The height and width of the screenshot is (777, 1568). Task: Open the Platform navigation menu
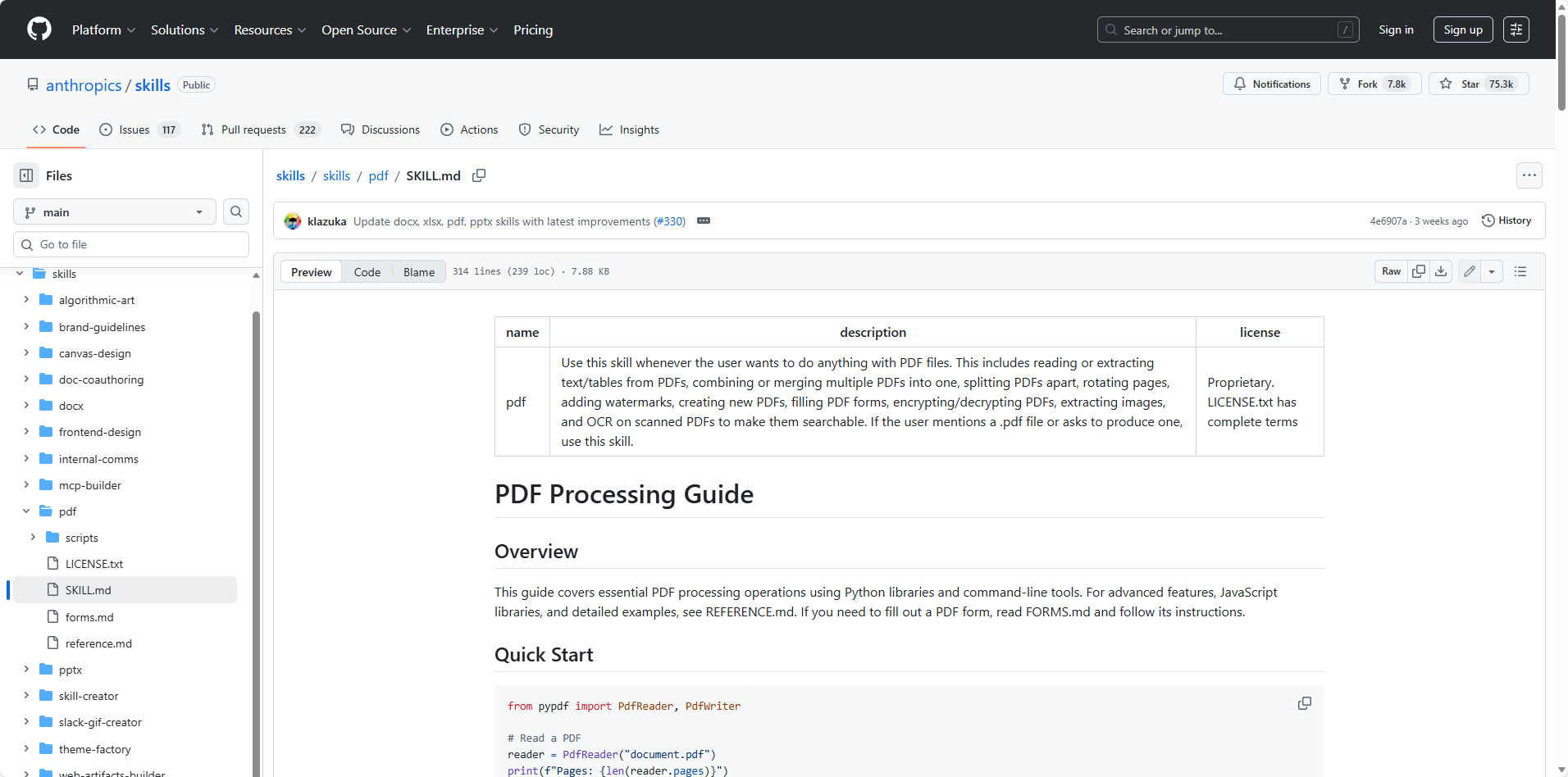[x=103, y=30]
